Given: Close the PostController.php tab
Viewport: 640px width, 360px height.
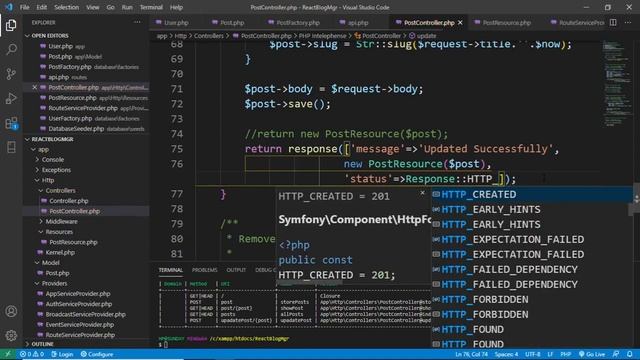Looking at the screenshot, I should [x=460, y=22].
